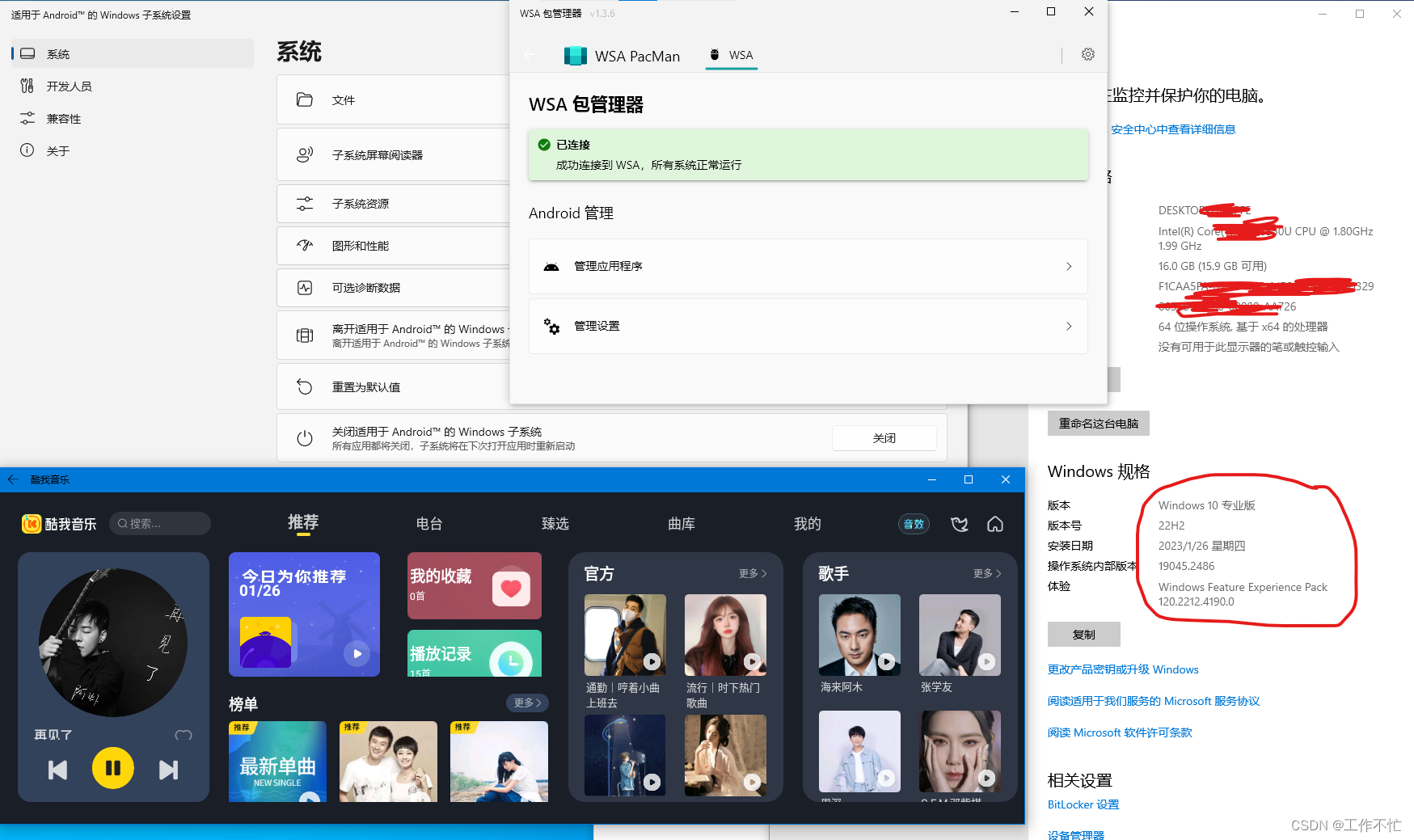Image resolution: width=1414 pixels, height=840 pixels.
Task: Open 流行 时下热门歌曲 playlist
Action: [725, 635]
